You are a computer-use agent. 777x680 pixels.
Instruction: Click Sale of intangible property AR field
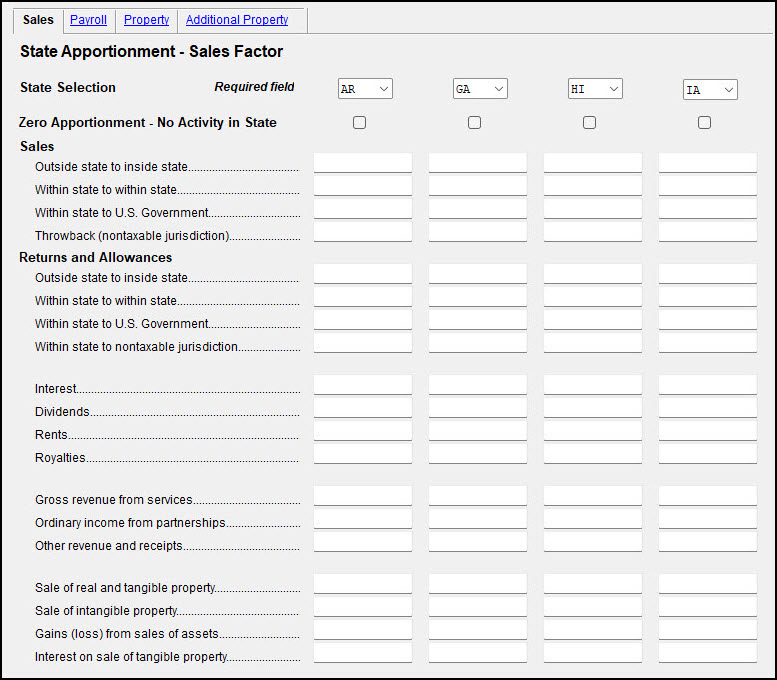click(363, 607)
